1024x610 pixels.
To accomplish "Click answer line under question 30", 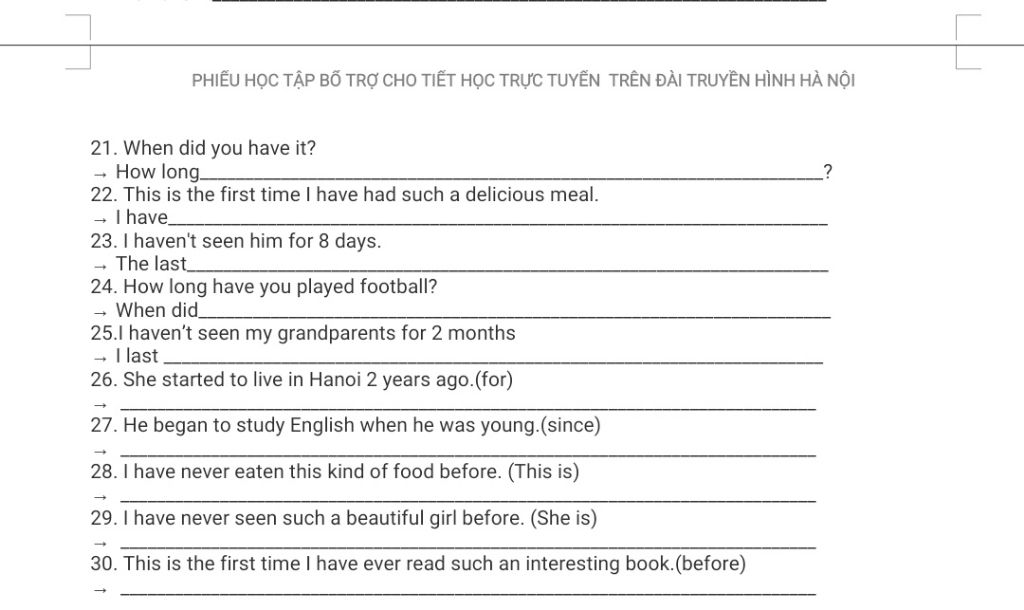I will tap(468, 592).
